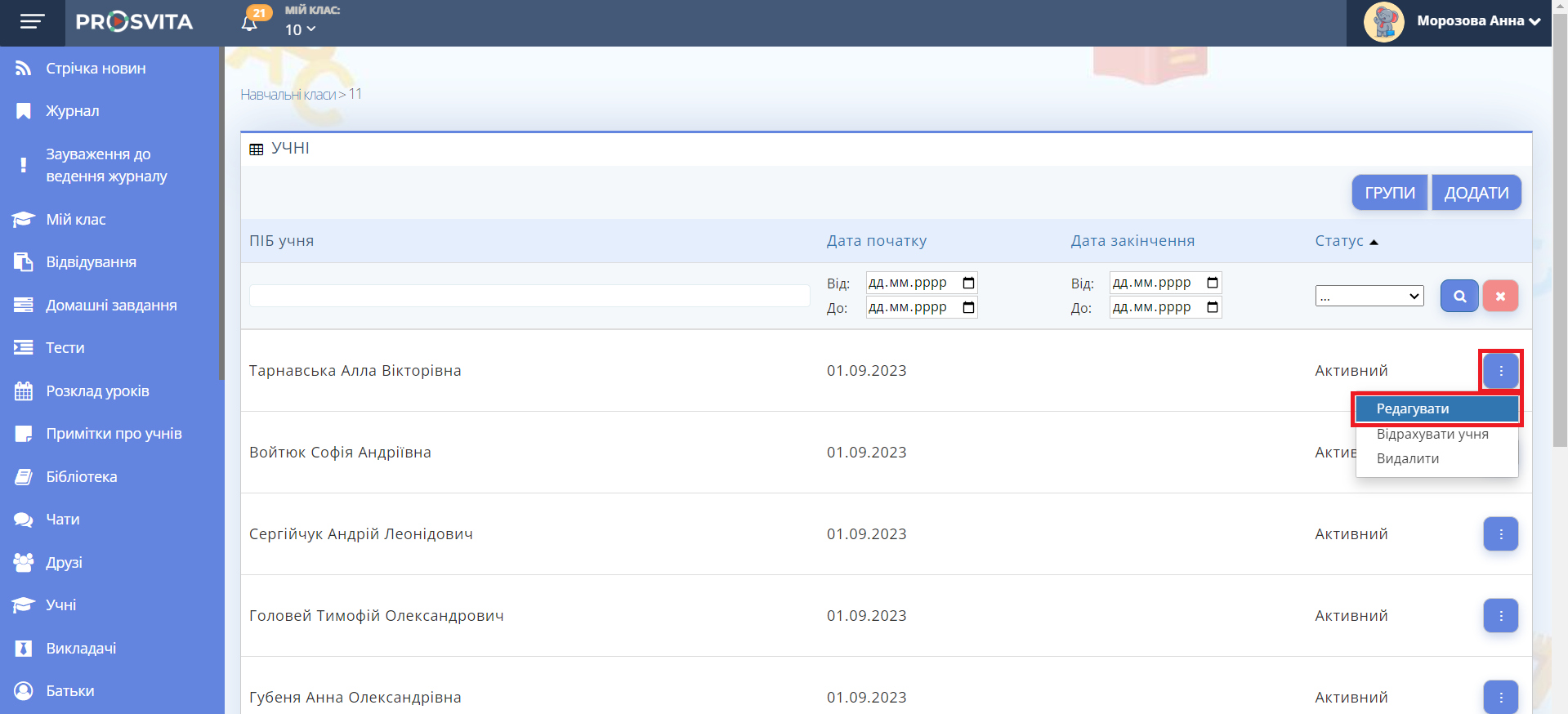
Task: Click the blue search filter button
Action: tap(1459, 296)
